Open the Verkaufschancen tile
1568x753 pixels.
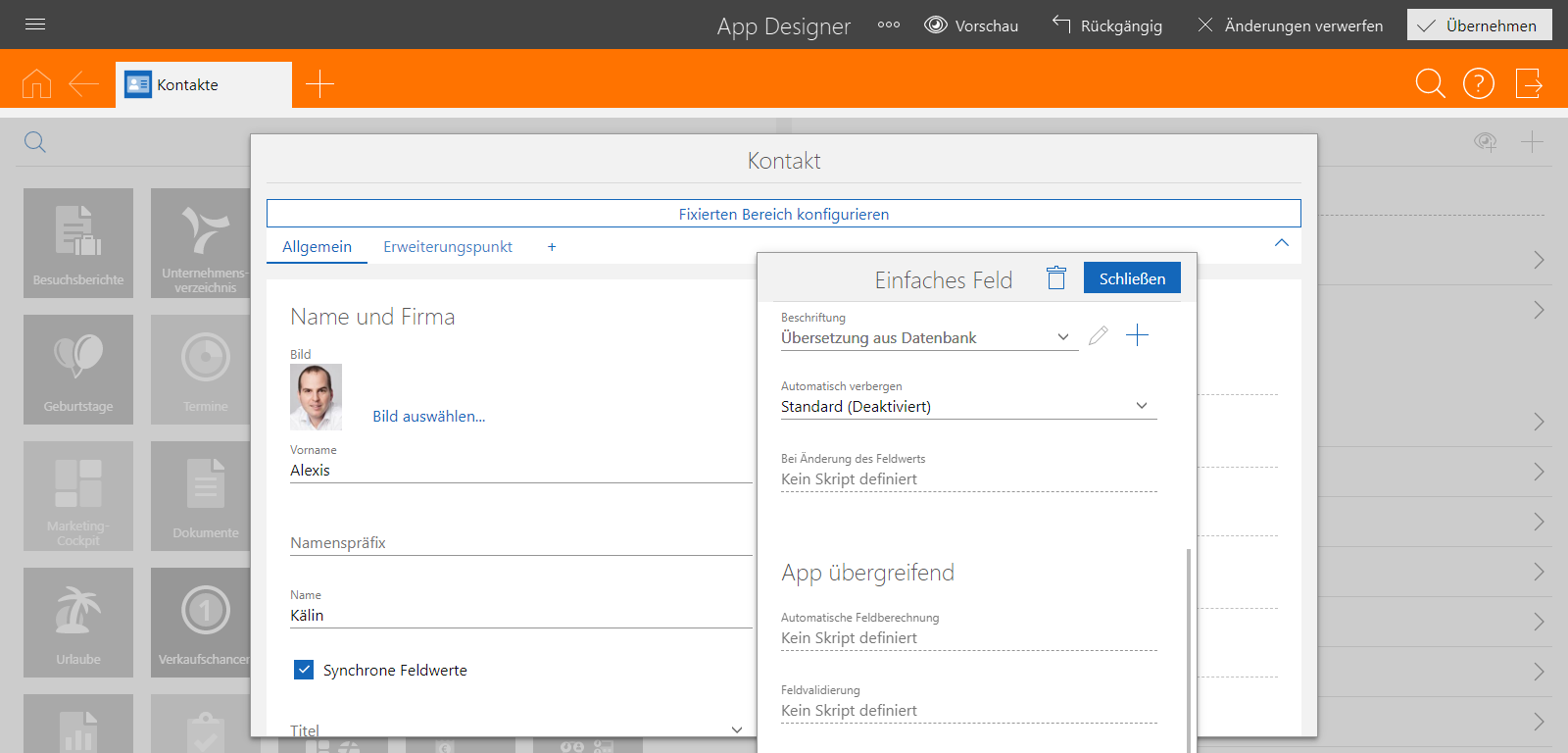[x=201, y=623]
